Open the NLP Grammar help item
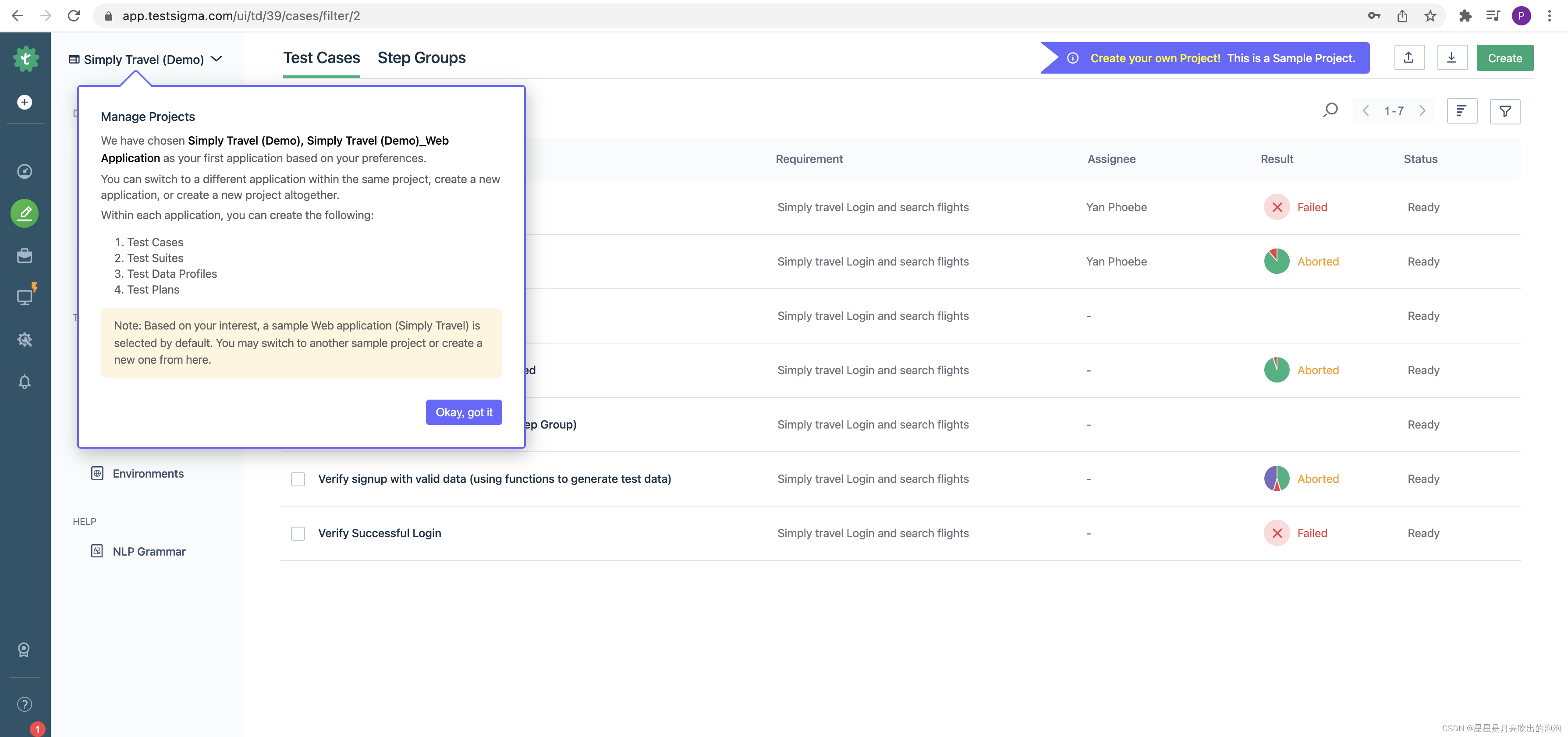The width and height of the screenshot is (1568, 737). pyautogui.click(x=149, y=551)
